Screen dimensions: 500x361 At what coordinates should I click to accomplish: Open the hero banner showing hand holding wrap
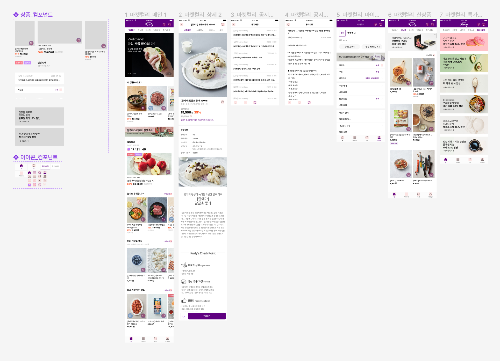click(149, 55)
